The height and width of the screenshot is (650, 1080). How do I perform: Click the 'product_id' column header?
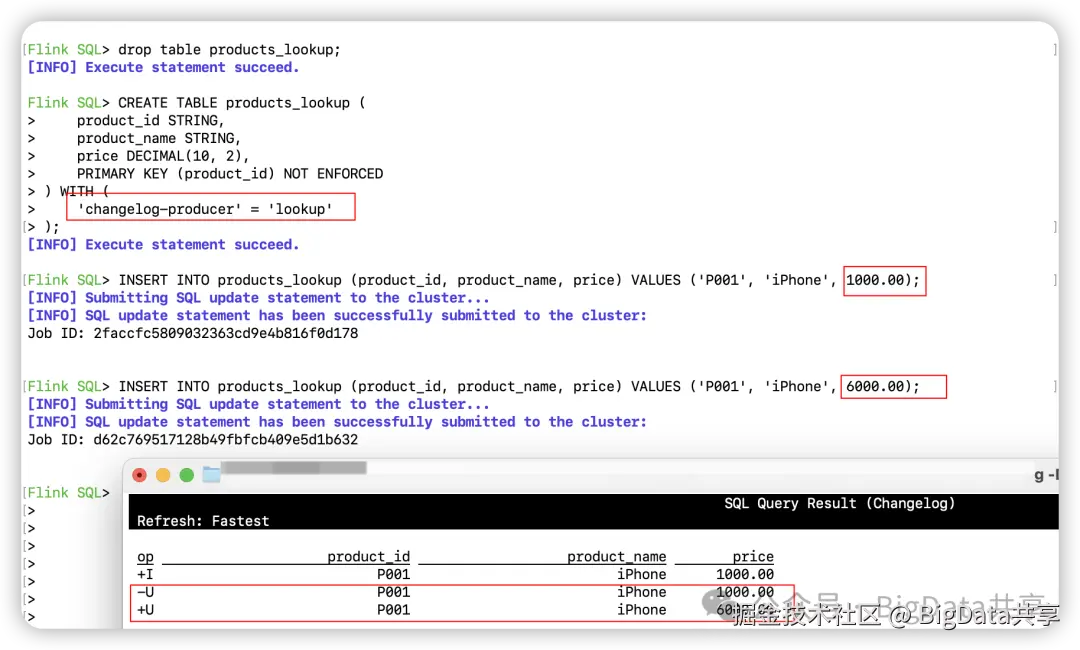coord(368,556)
